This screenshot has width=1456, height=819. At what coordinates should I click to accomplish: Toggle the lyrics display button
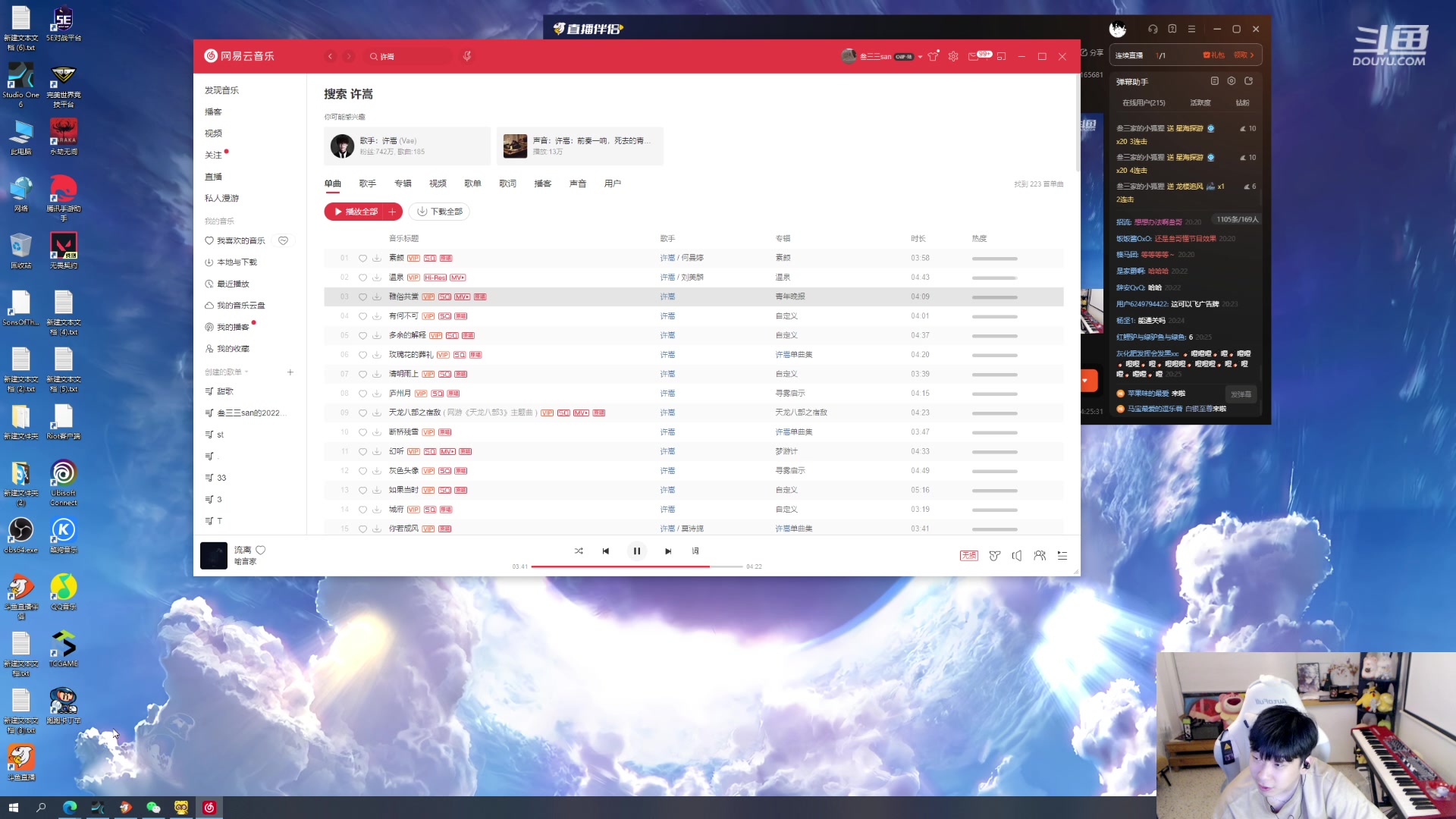click(695, 551)
